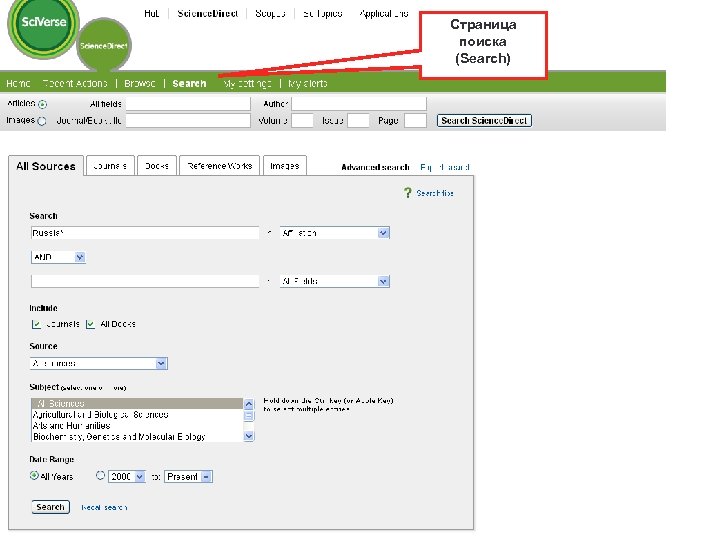Screen dimensions: 720x540
Task: Click the subject list scrollbar thumb
Action: tap(248, 416)
